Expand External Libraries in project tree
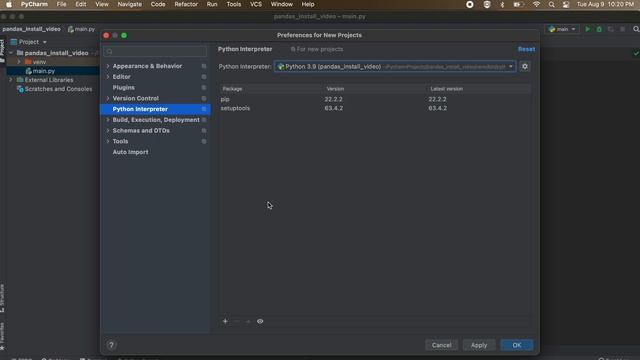 point(11,80)
